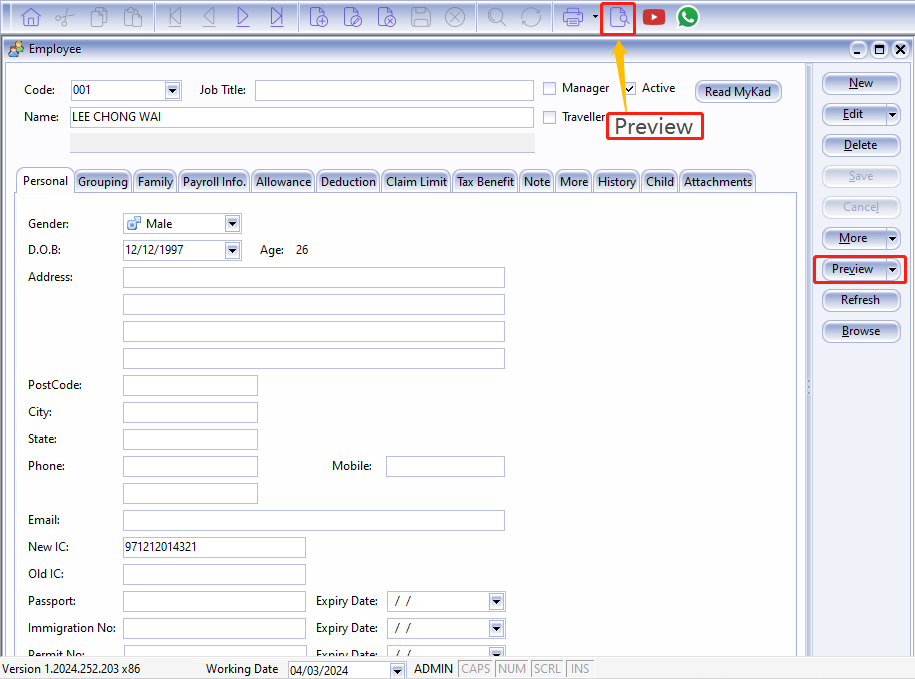Enable the Manager checkbox
The height and width of the screenshot is (679, 915).
coord(549,88)
